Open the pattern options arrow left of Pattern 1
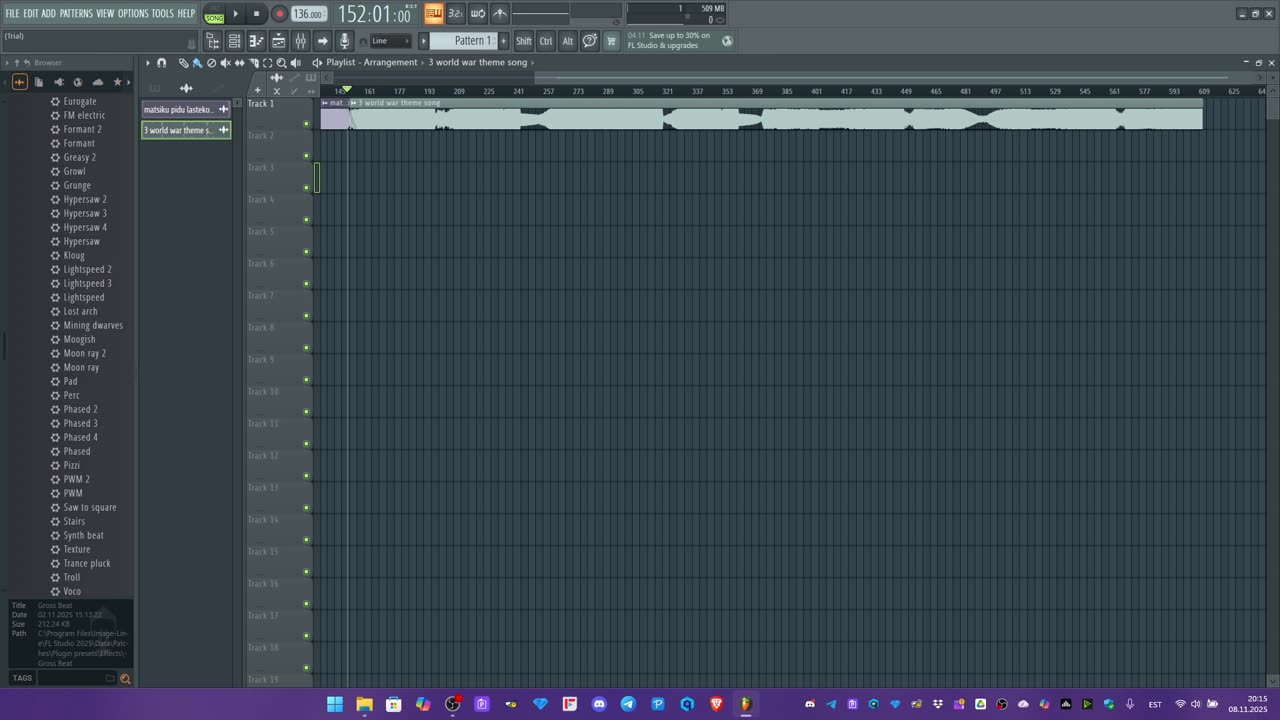Viewport: 1280px width, 720px height. coord(423,41)
